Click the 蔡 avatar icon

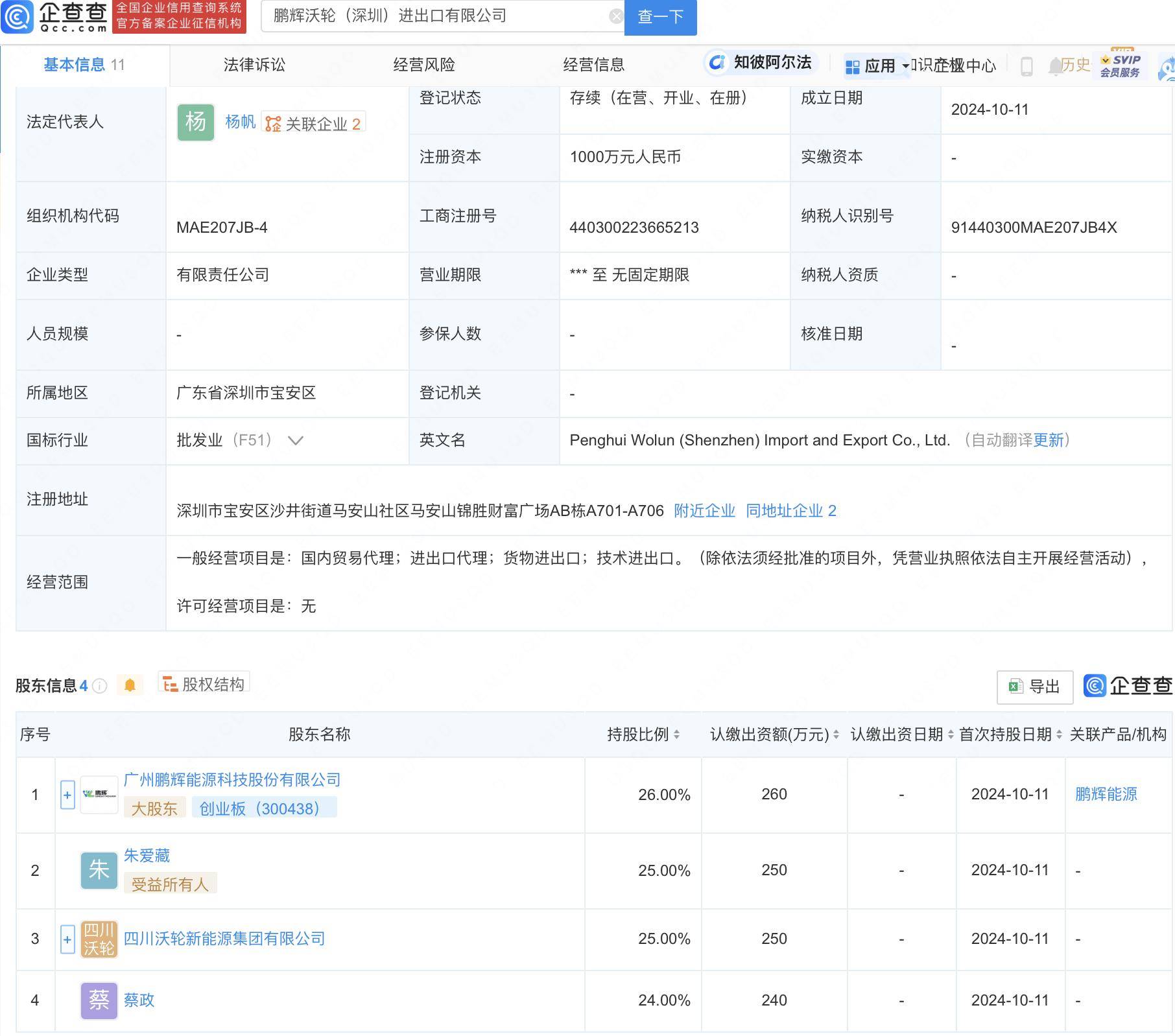(99, 1000)
